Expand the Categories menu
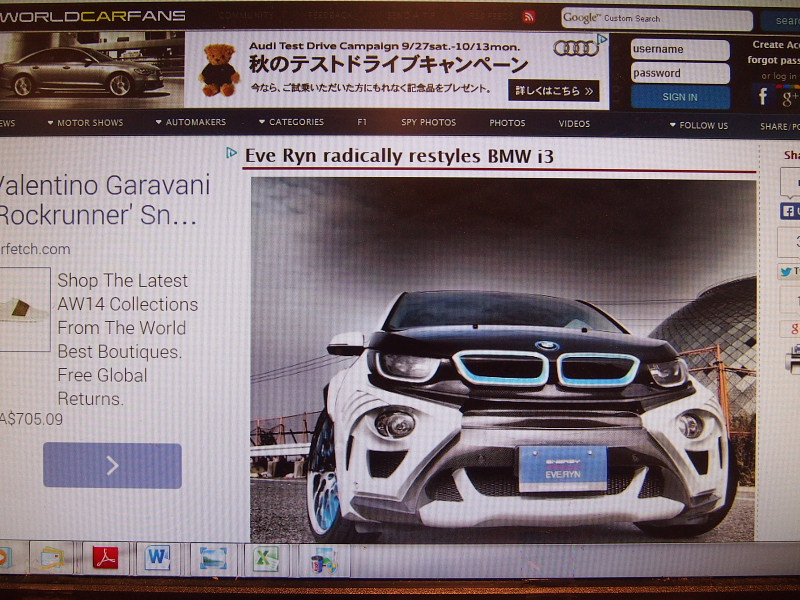 point(291,122)
